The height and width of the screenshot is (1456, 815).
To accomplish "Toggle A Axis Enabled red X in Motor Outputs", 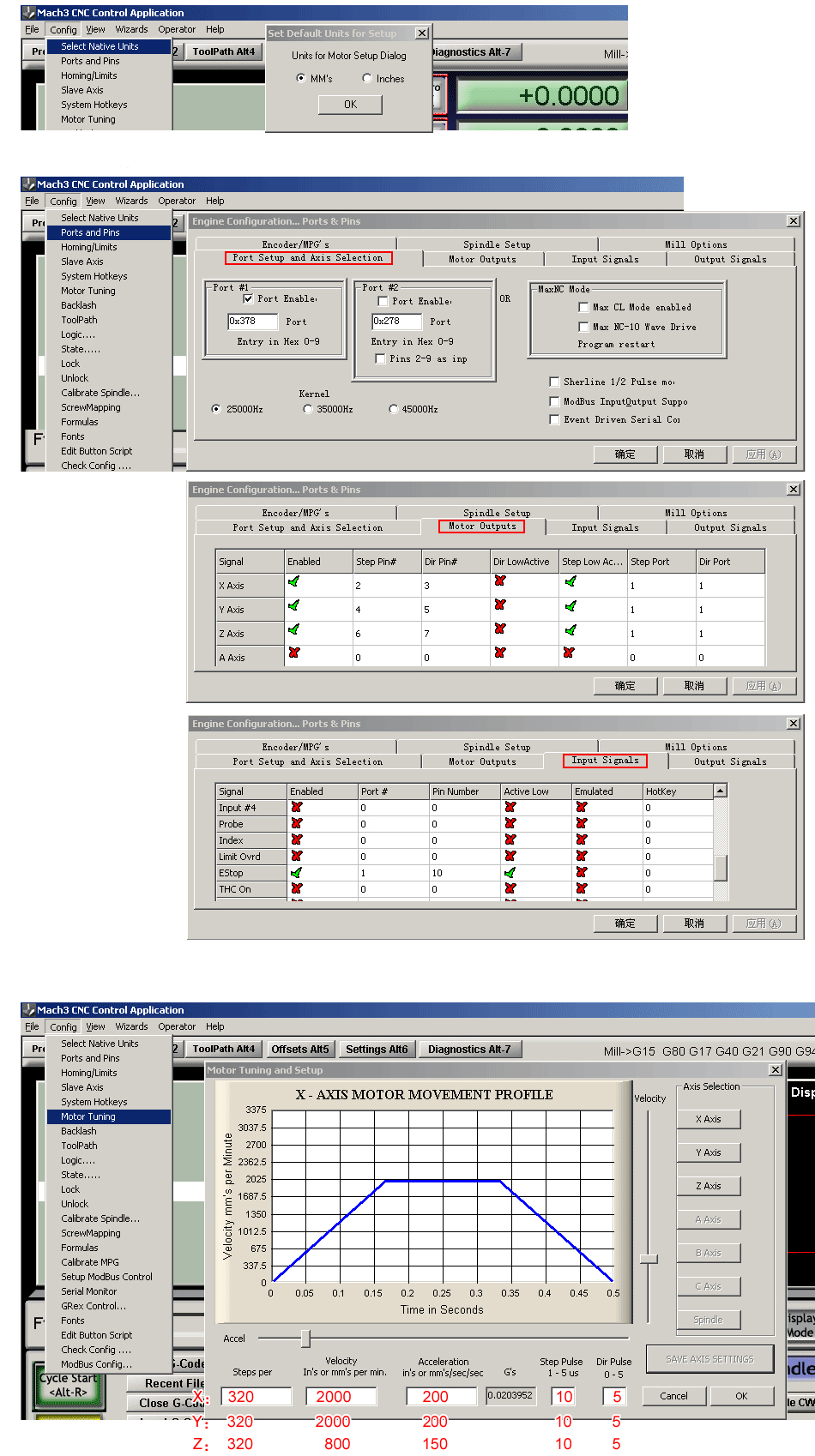I will 294,653.
